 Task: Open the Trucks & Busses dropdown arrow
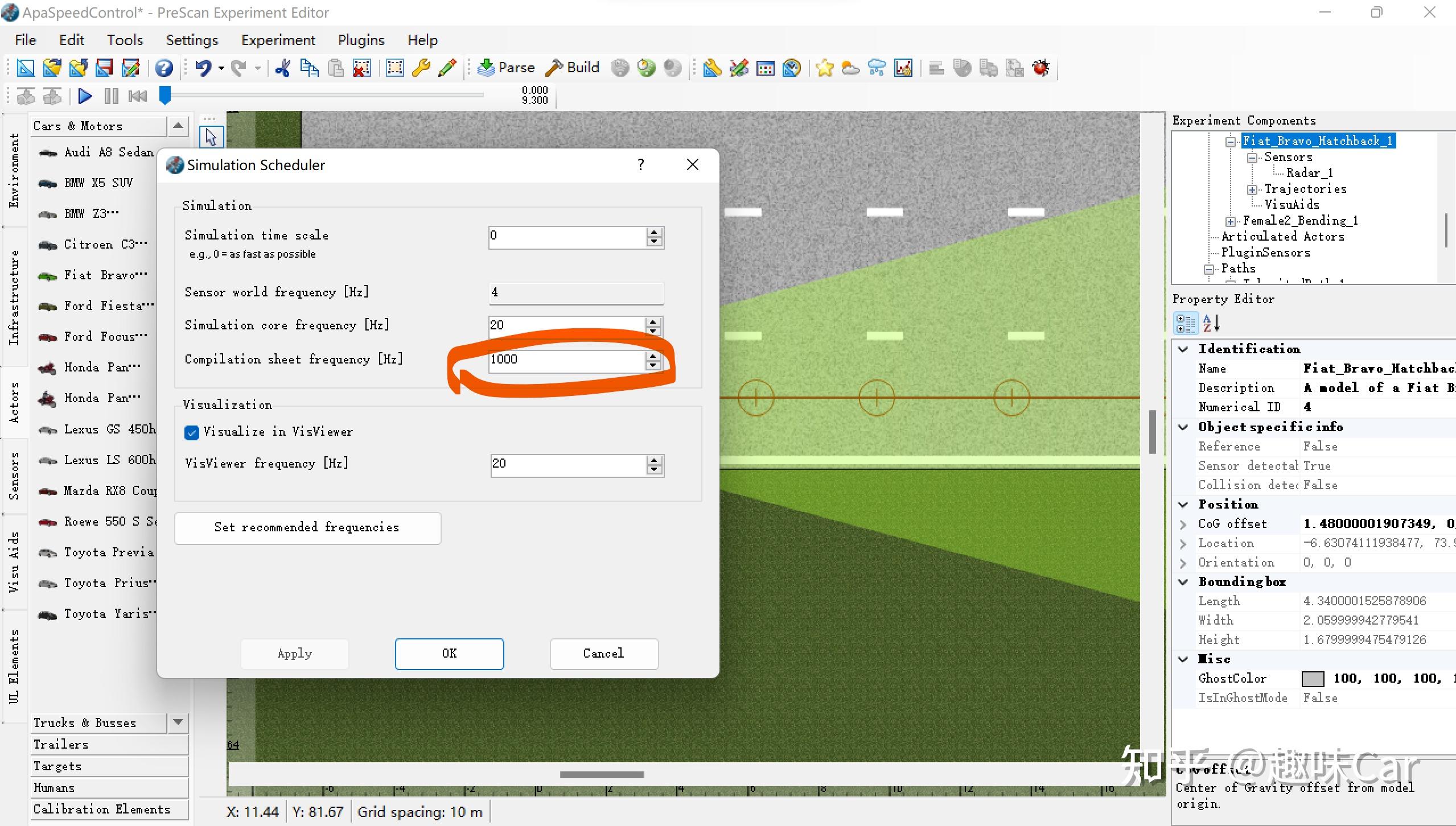178,722
